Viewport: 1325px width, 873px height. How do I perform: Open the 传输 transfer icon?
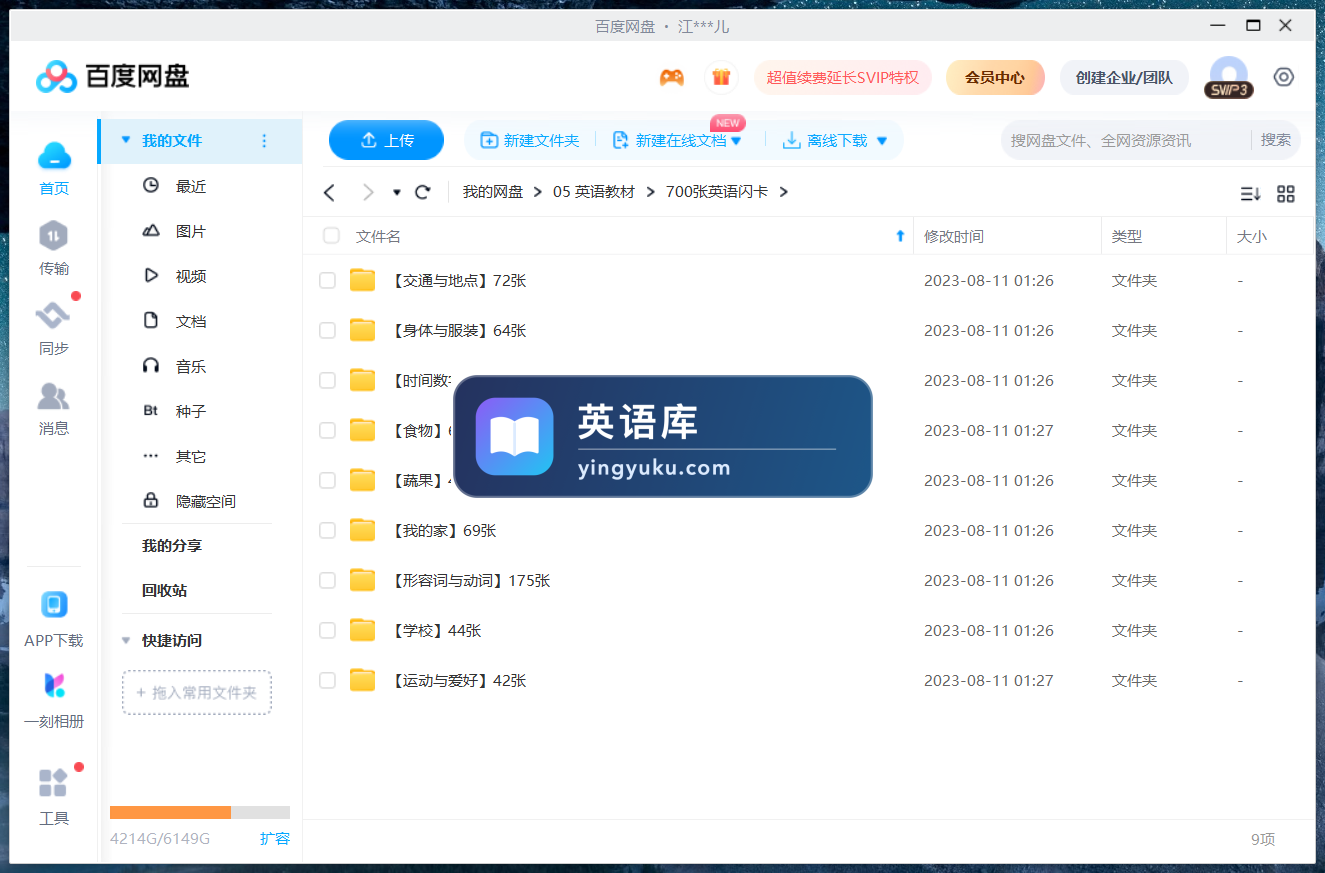tap(54, 236)
